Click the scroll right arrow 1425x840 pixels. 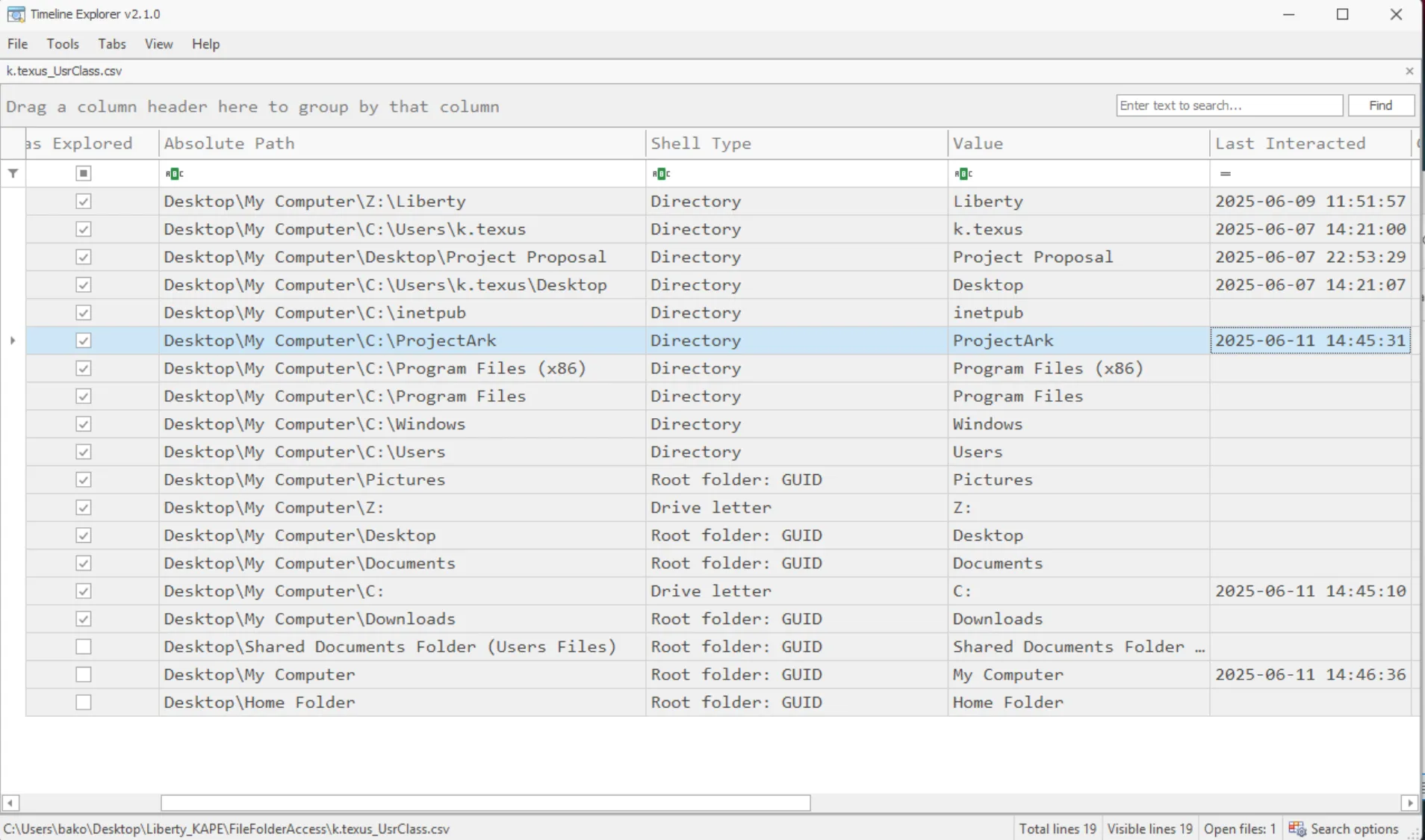1409,803
